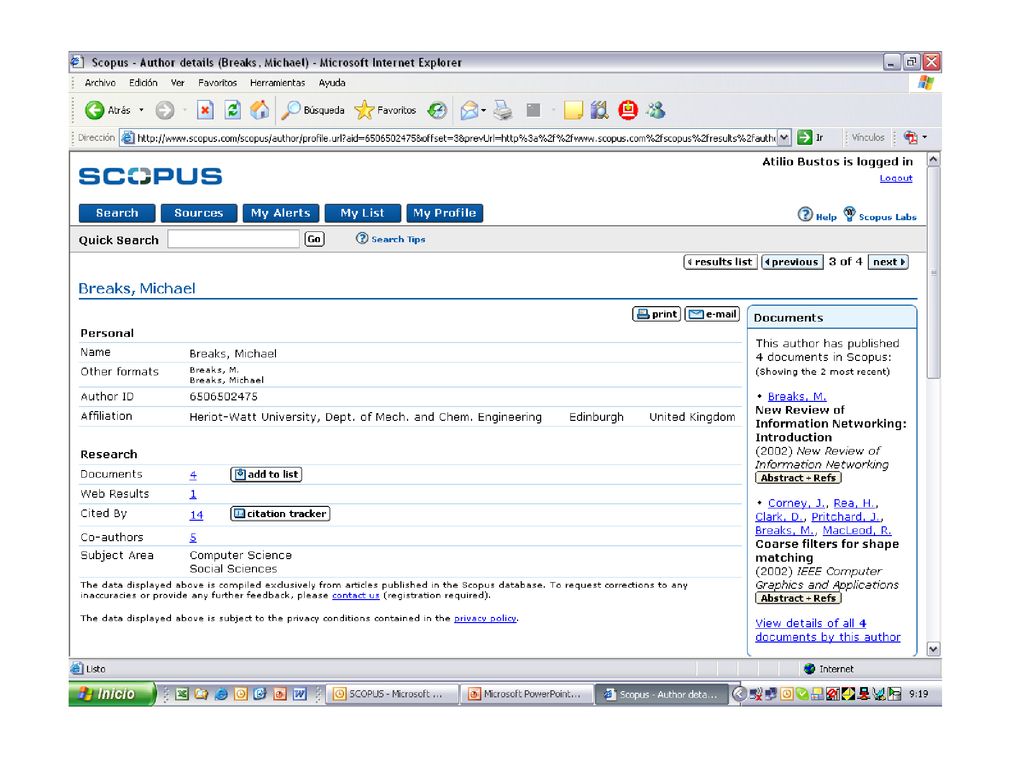Screen dimensions: 1024x768
Task: Click the Help question mark link
Action: [x=817, y=215]
